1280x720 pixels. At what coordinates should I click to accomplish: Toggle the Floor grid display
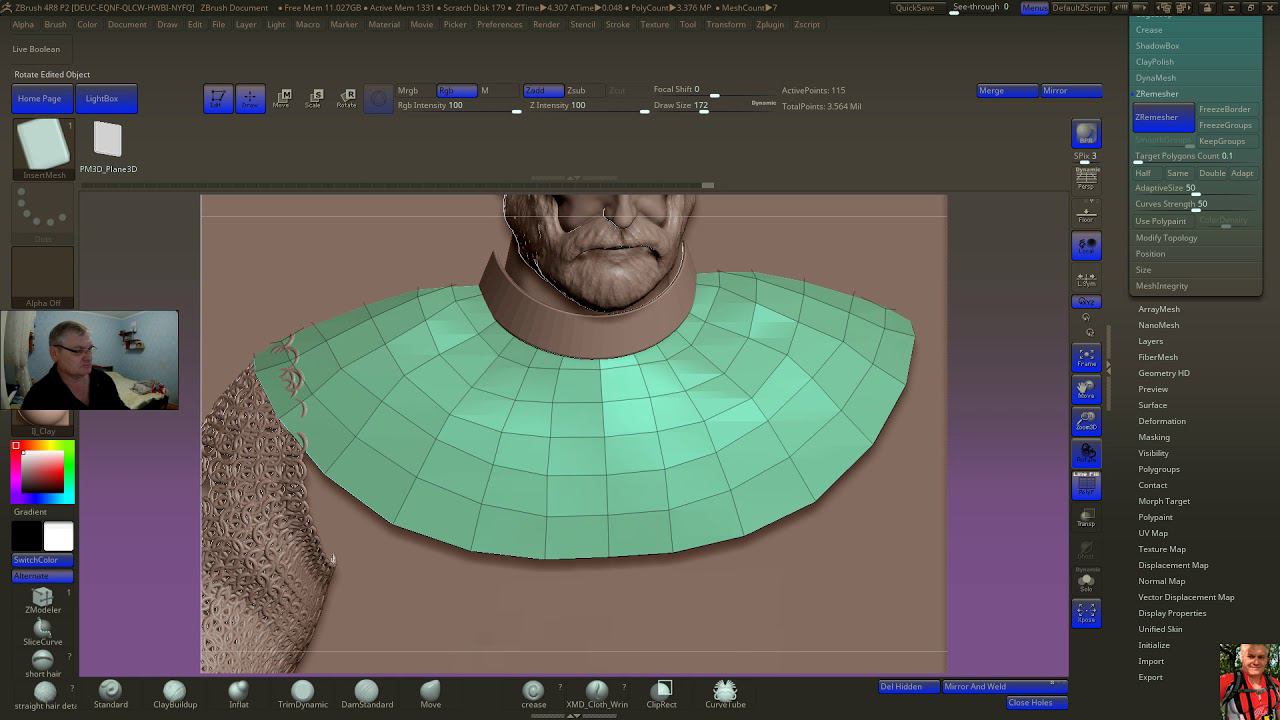(x=1086, y=214)
